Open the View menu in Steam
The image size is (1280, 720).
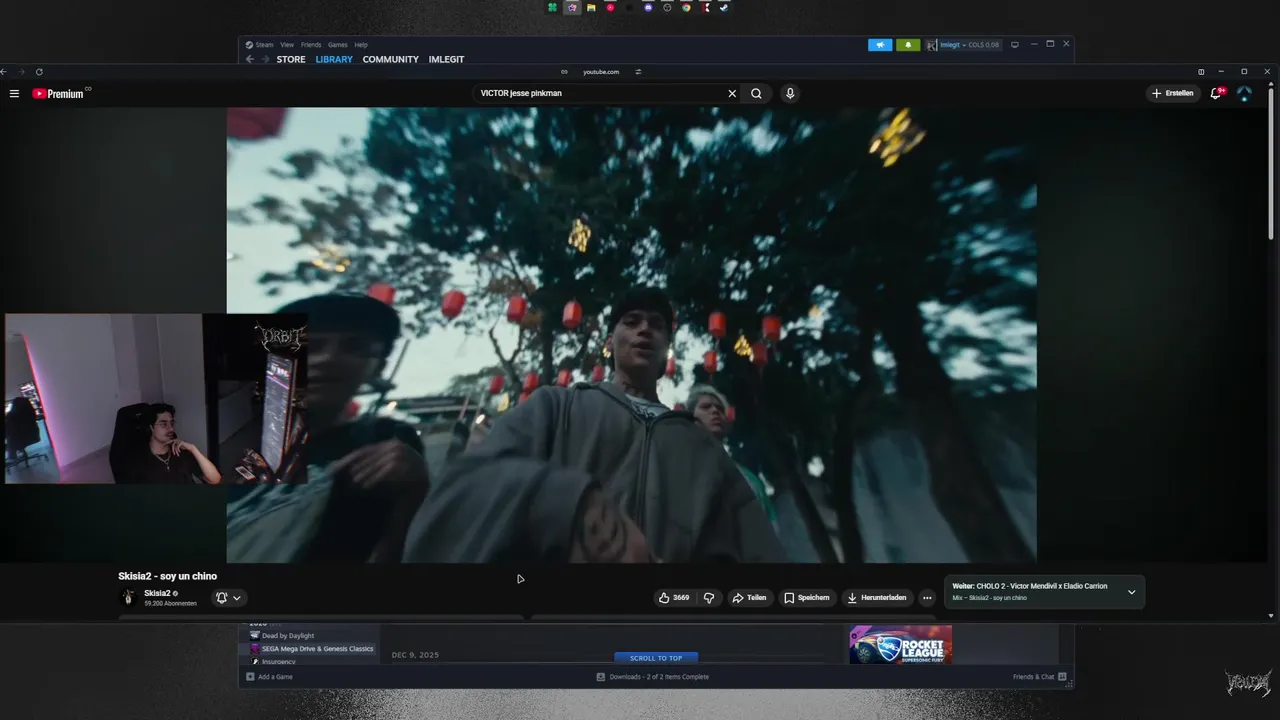pyautogui.click(x=287, y=45)
